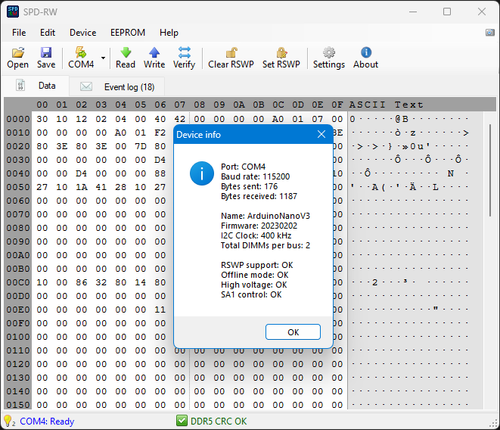The image size is (500, 430).
Task: Click byte 30 at offset 0000
Action: [42, 119]
